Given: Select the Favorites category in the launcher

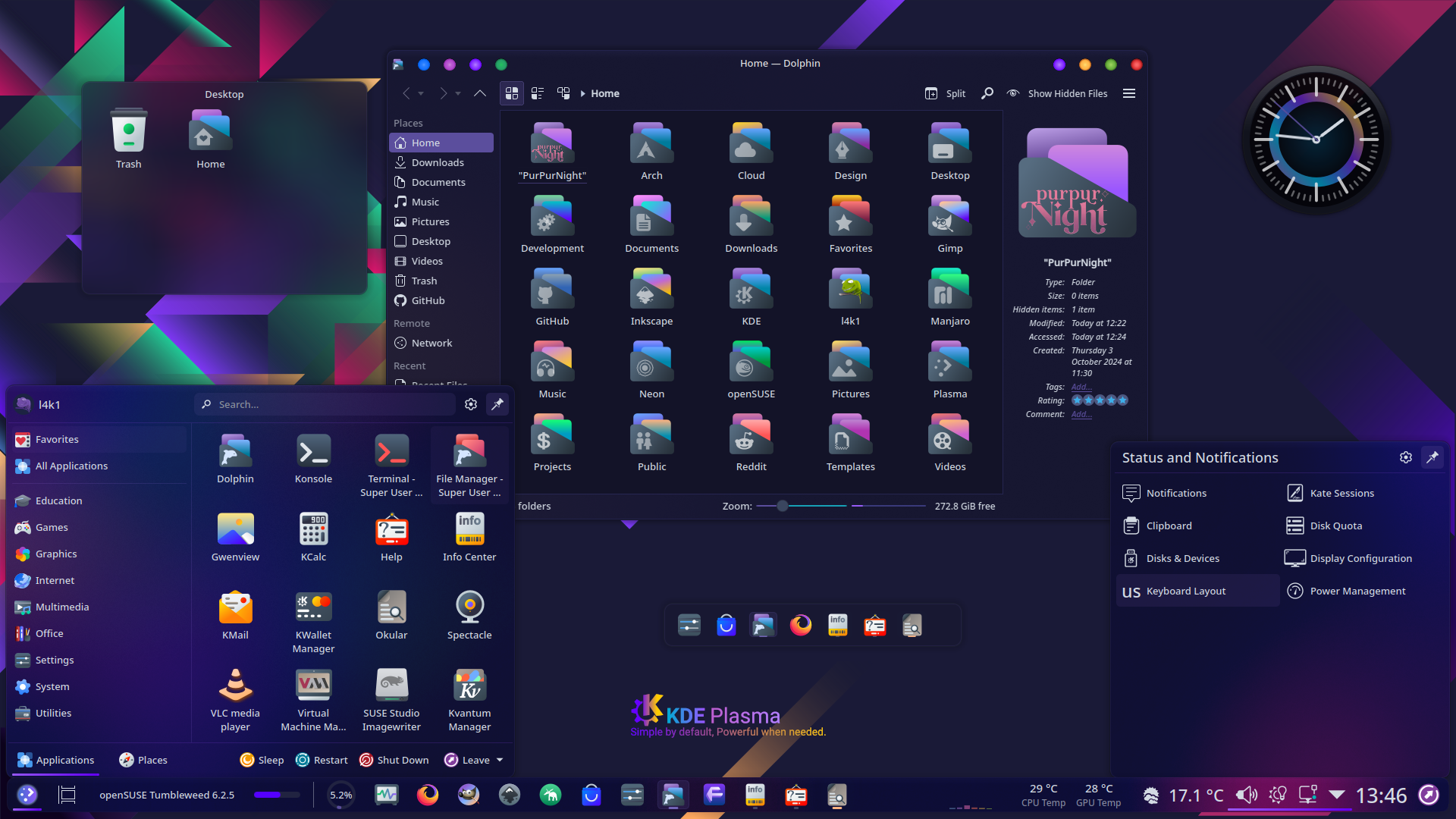Looking at the screenshot, I should 98,439.
